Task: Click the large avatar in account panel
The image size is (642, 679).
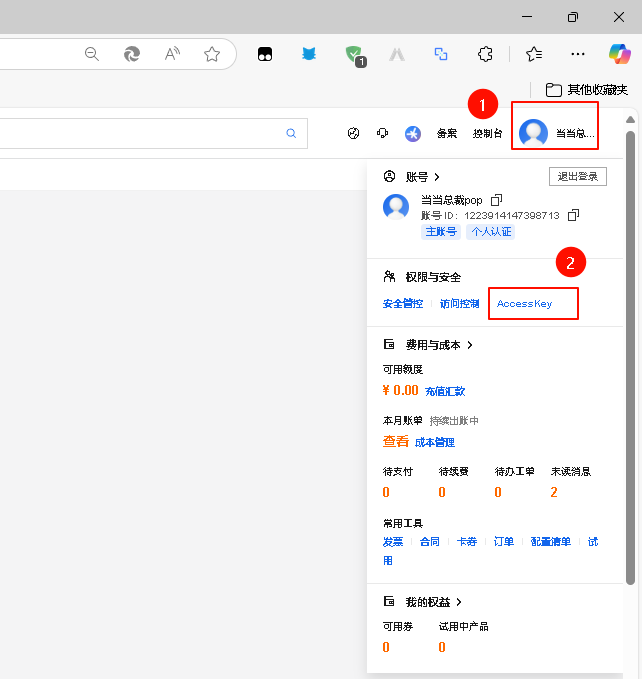Action: tap(396, 207)
